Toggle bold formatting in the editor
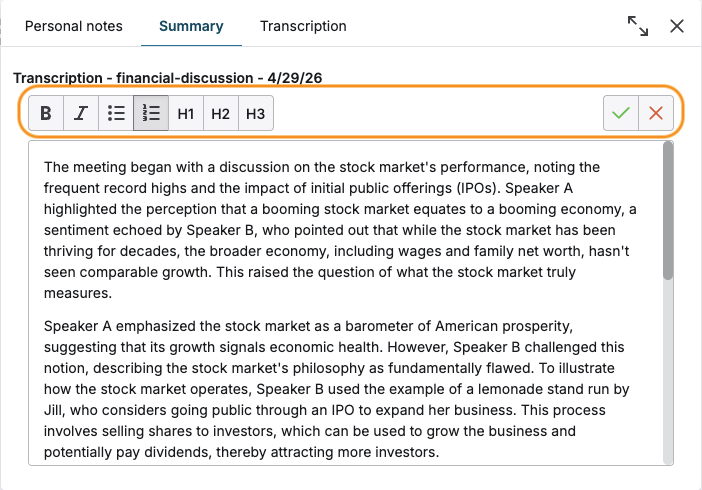Viewport: 702px width, 490px height. pyautogui.click(x=46, y=113)
